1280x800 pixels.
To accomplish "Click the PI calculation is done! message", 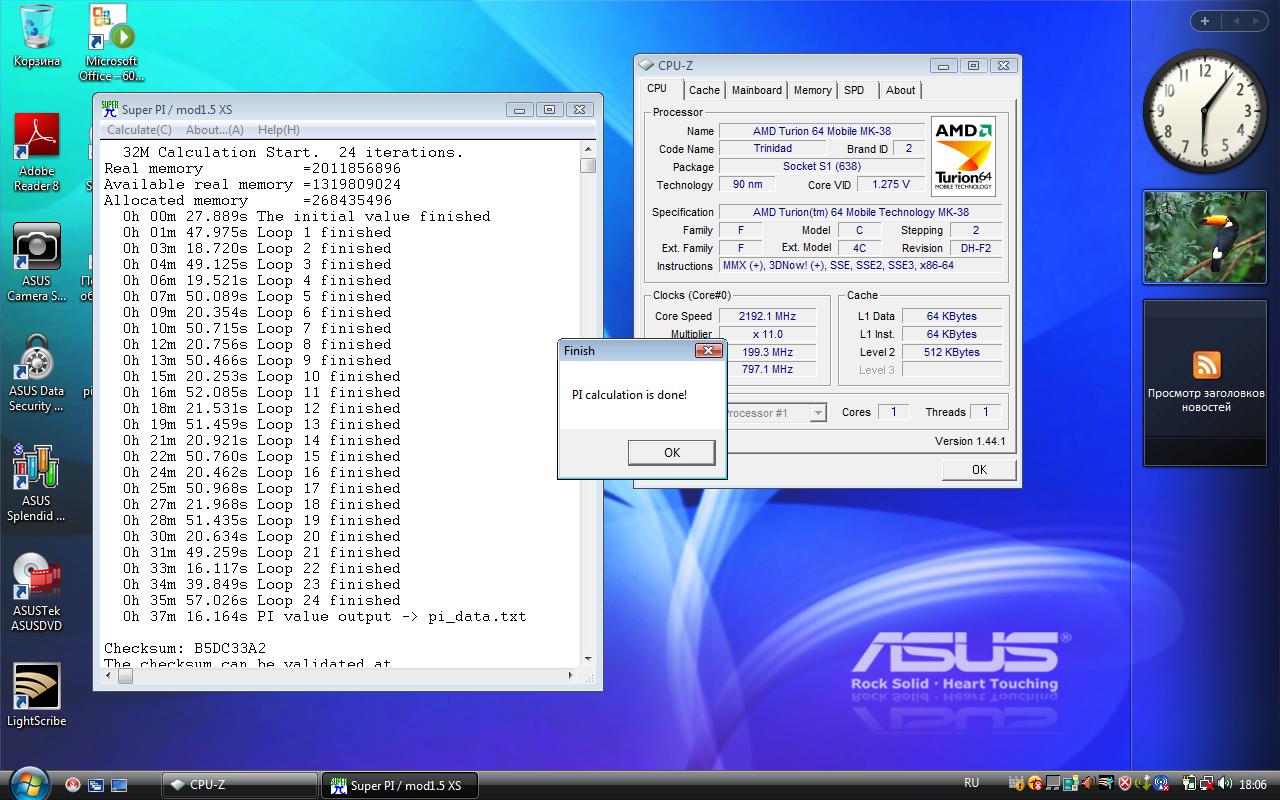I will pos(629,394).
